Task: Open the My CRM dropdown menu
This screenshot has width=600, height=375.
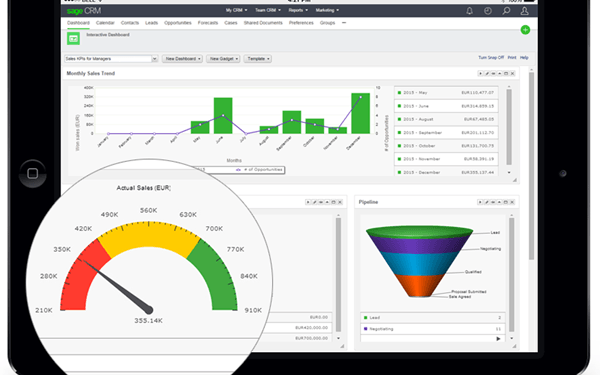Action: (236, 10)
